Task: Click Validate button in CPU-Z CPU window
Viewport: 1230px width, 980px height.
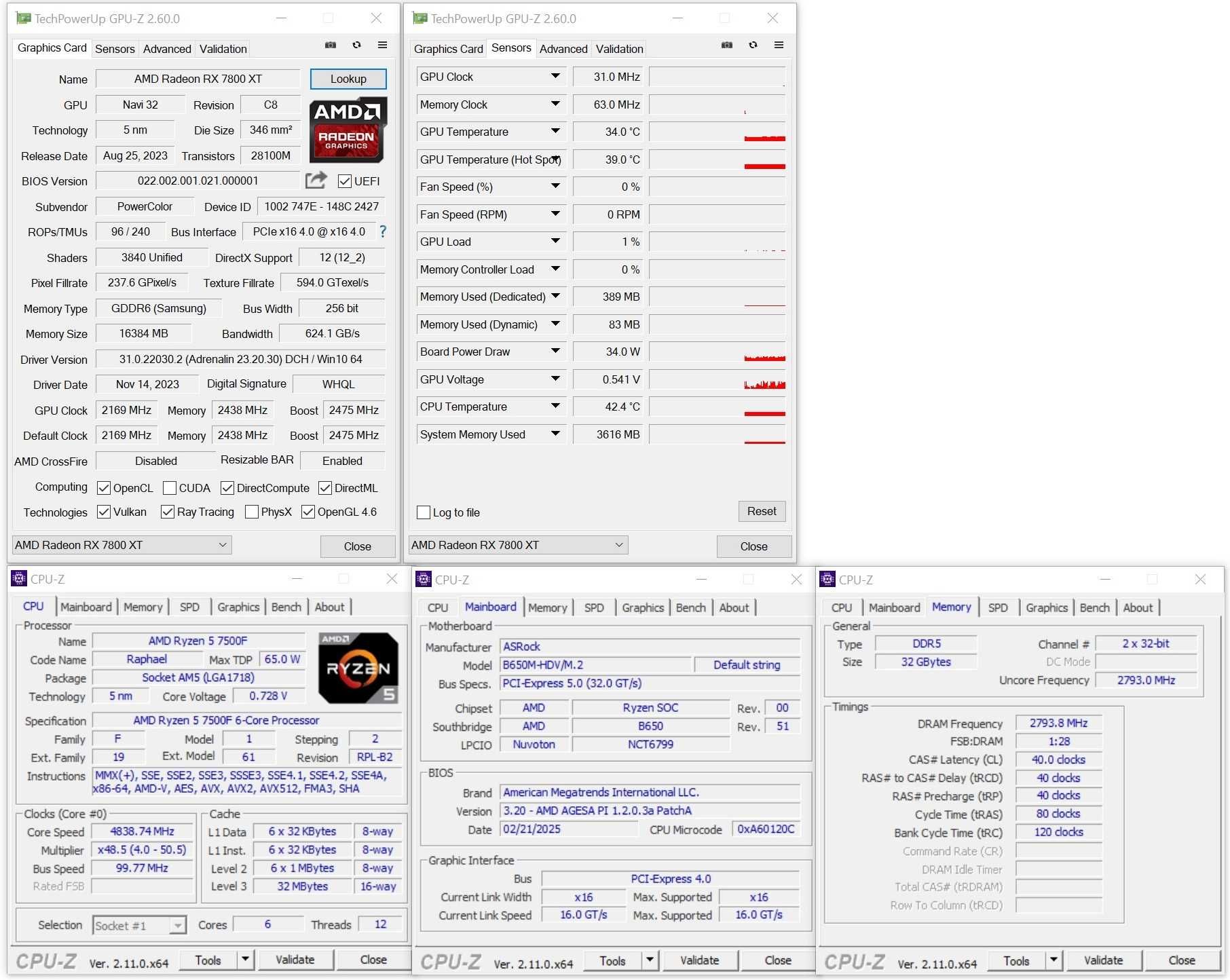Action: [x=295, y=960]
